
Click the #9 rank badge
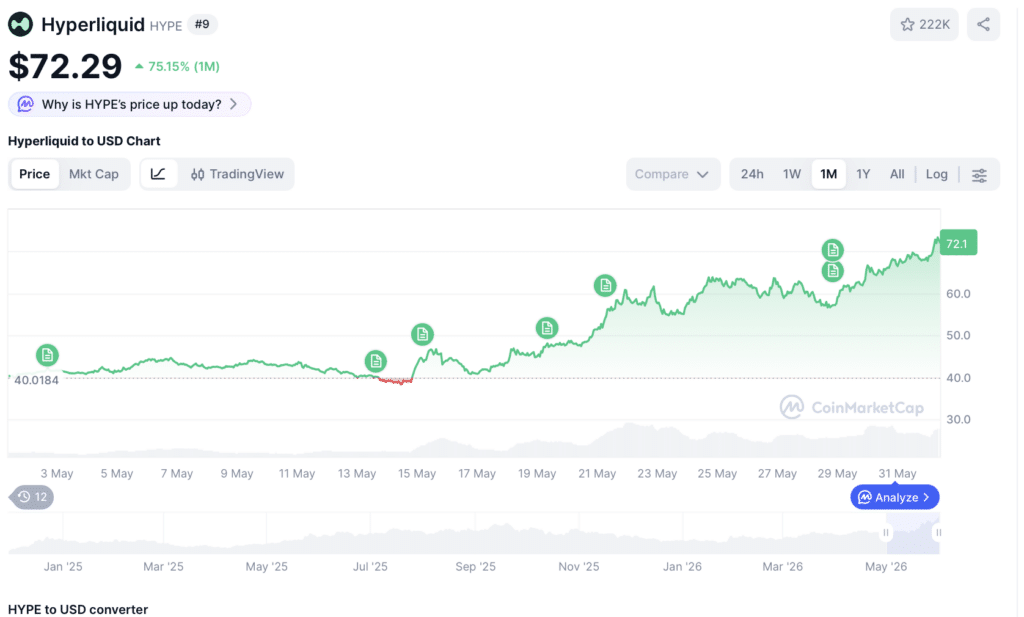coord(202,25)
